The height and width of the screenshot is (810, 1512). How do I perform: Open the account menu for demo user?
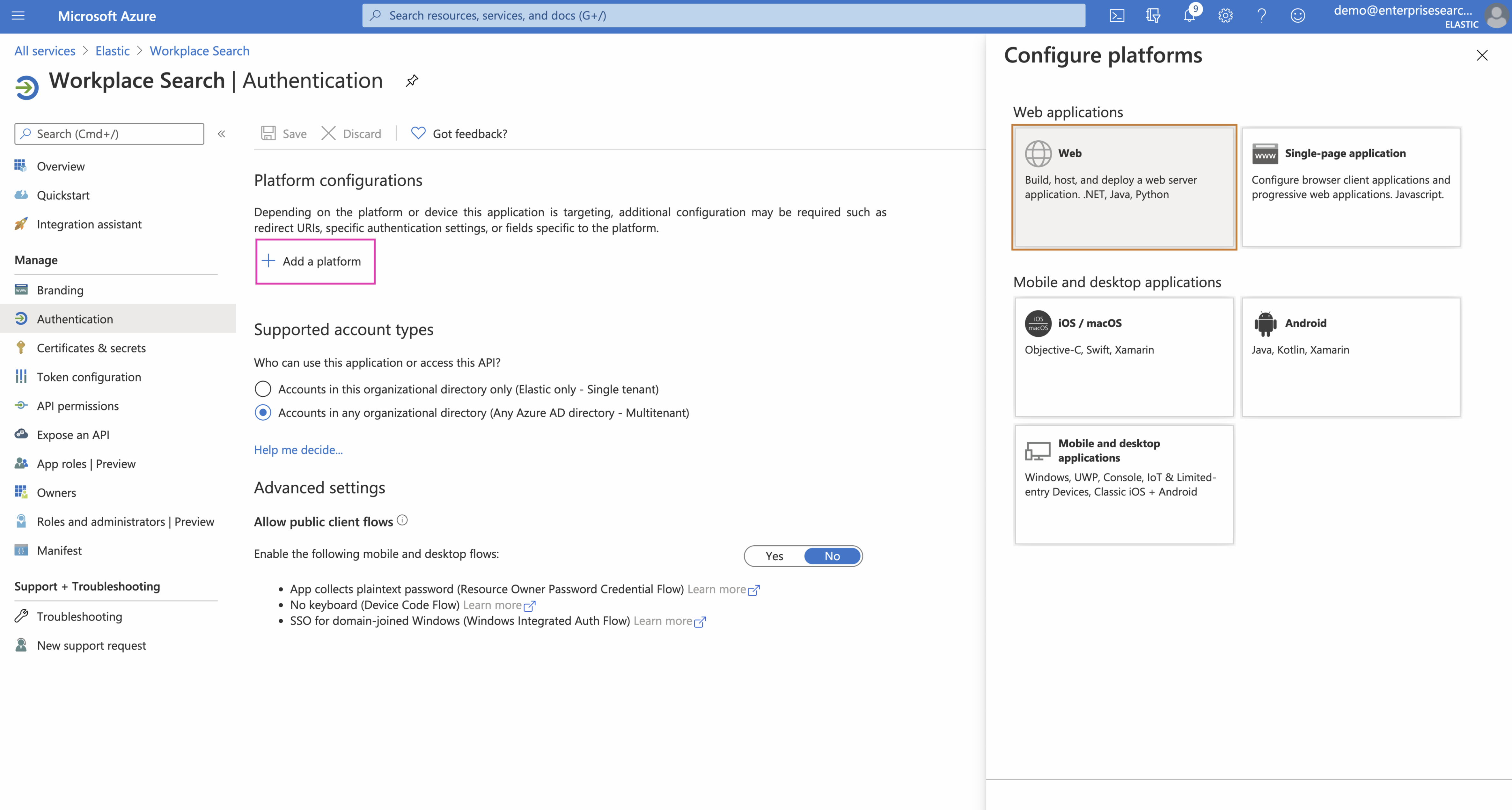[1418, 16]
